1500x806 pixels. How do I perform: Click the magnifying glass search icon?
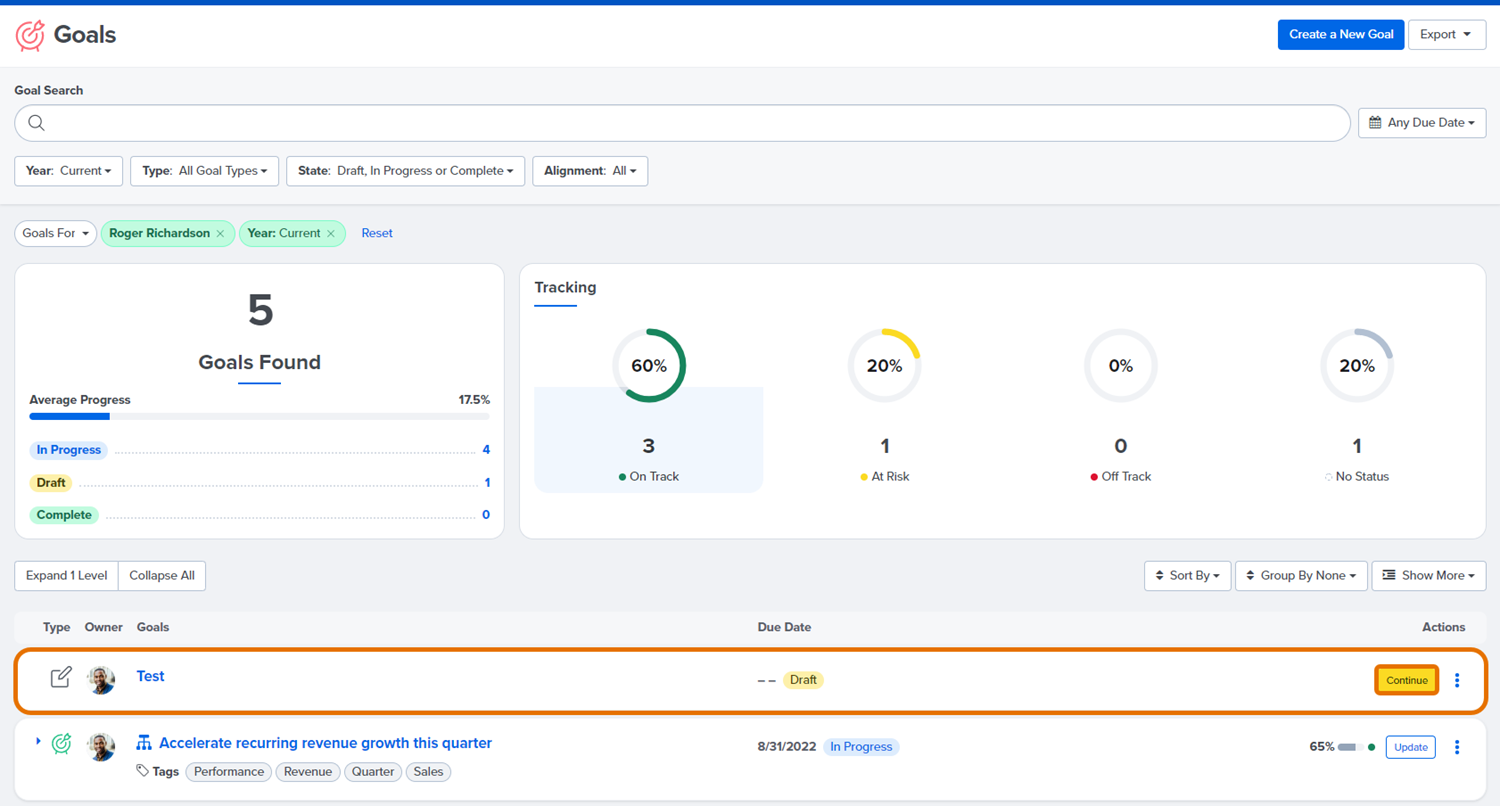coord(37,123)
